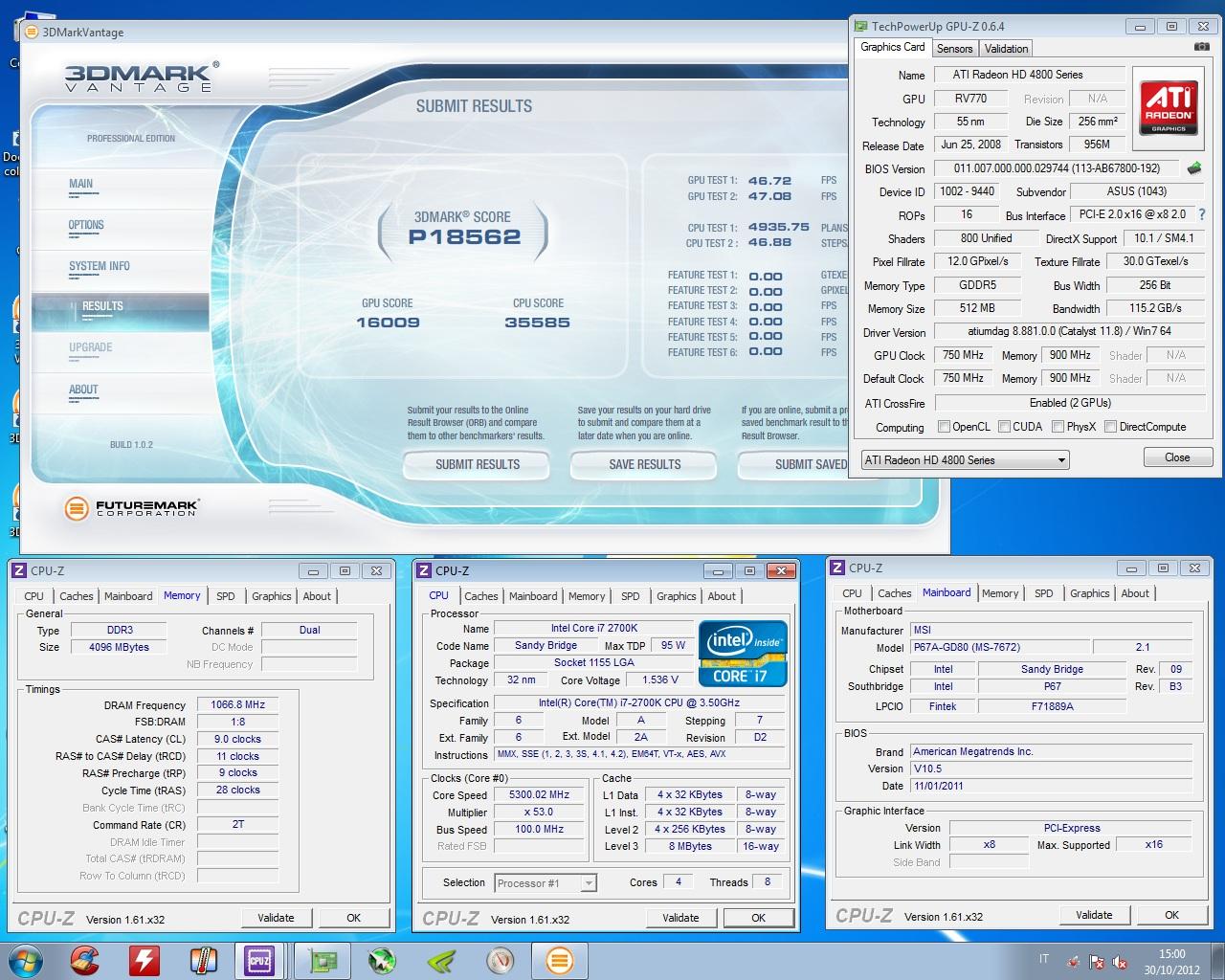
Task: Click the BIOS Version field in GPU-Z
Action: point(1057,168)
